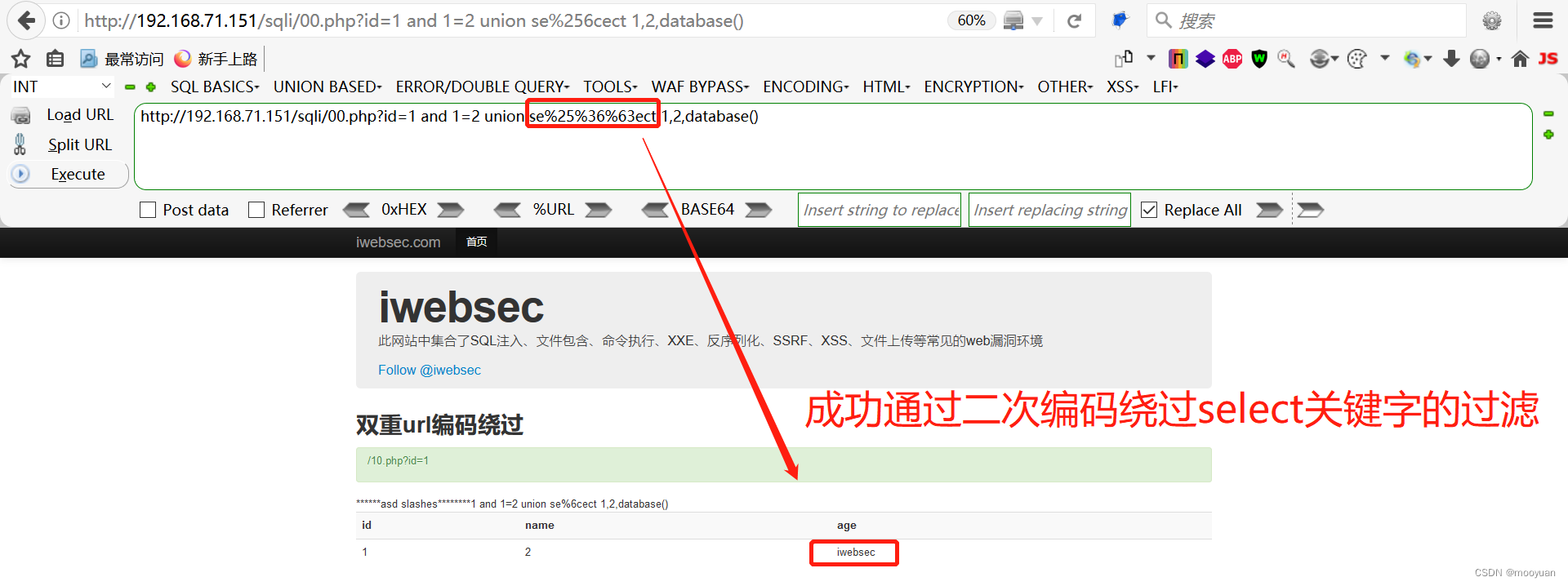Click the copy-pages icon in extensions toolbar
Image resolution: width=1568 pixels, height=586 pixels.
click(1124, 58)
